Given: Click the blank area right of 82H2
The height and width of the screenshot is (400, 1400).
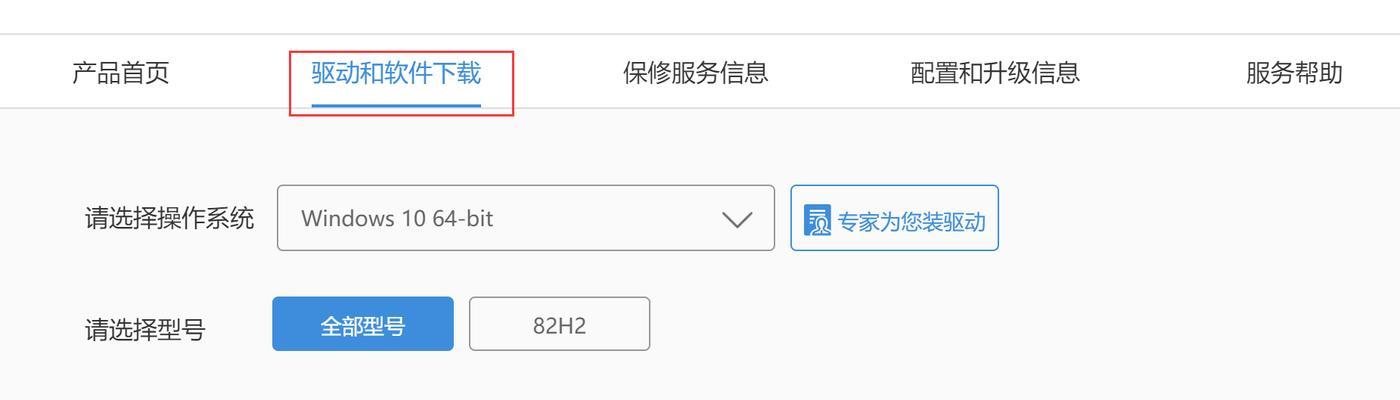Looking at the screenshot, I should (1000, 324).
